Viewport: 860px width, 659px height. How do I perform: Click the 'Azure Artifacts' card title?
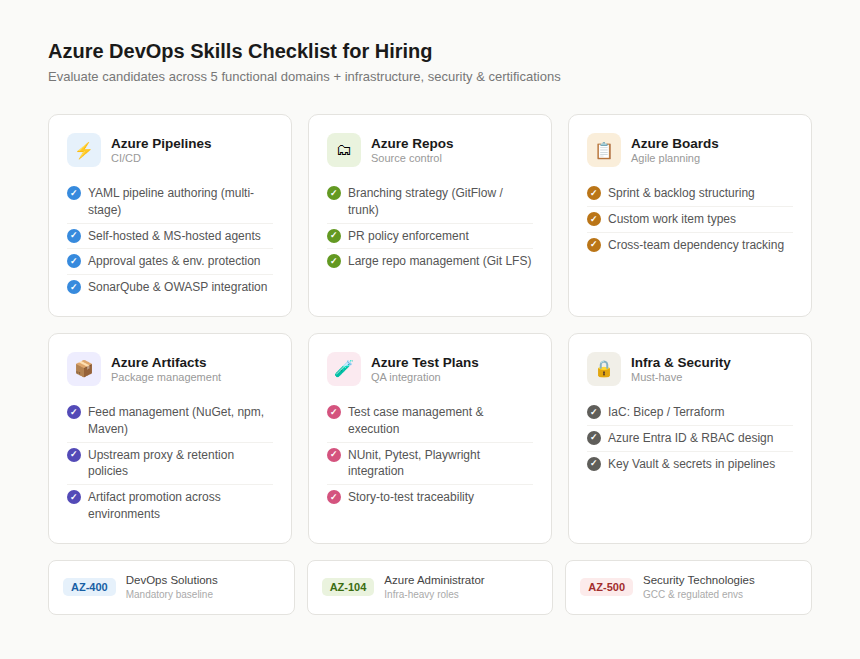(159, 362)
